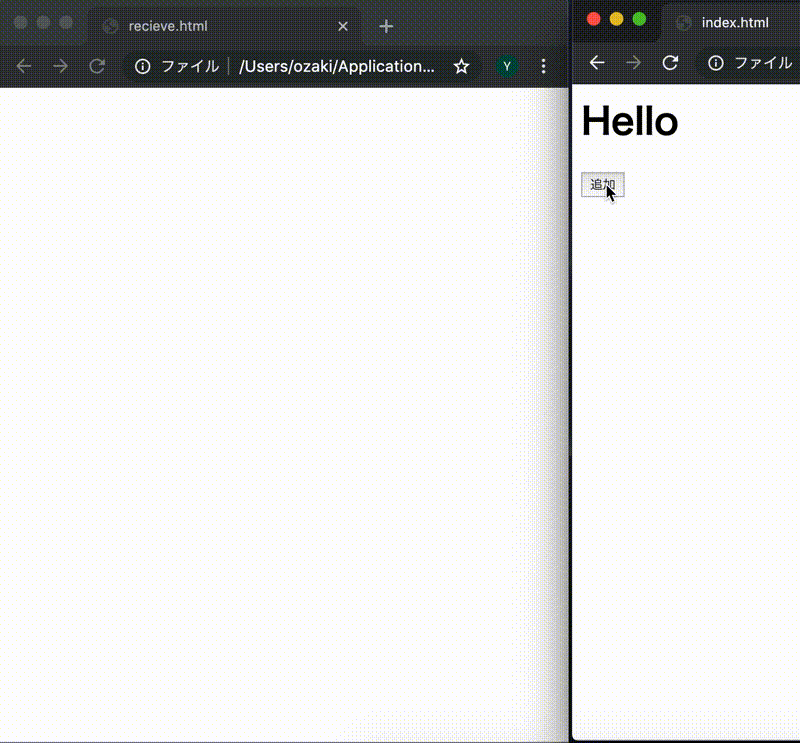Select the index.html tab
The width and height of the screenshot is (800, 743).
(x=735, y=22)
